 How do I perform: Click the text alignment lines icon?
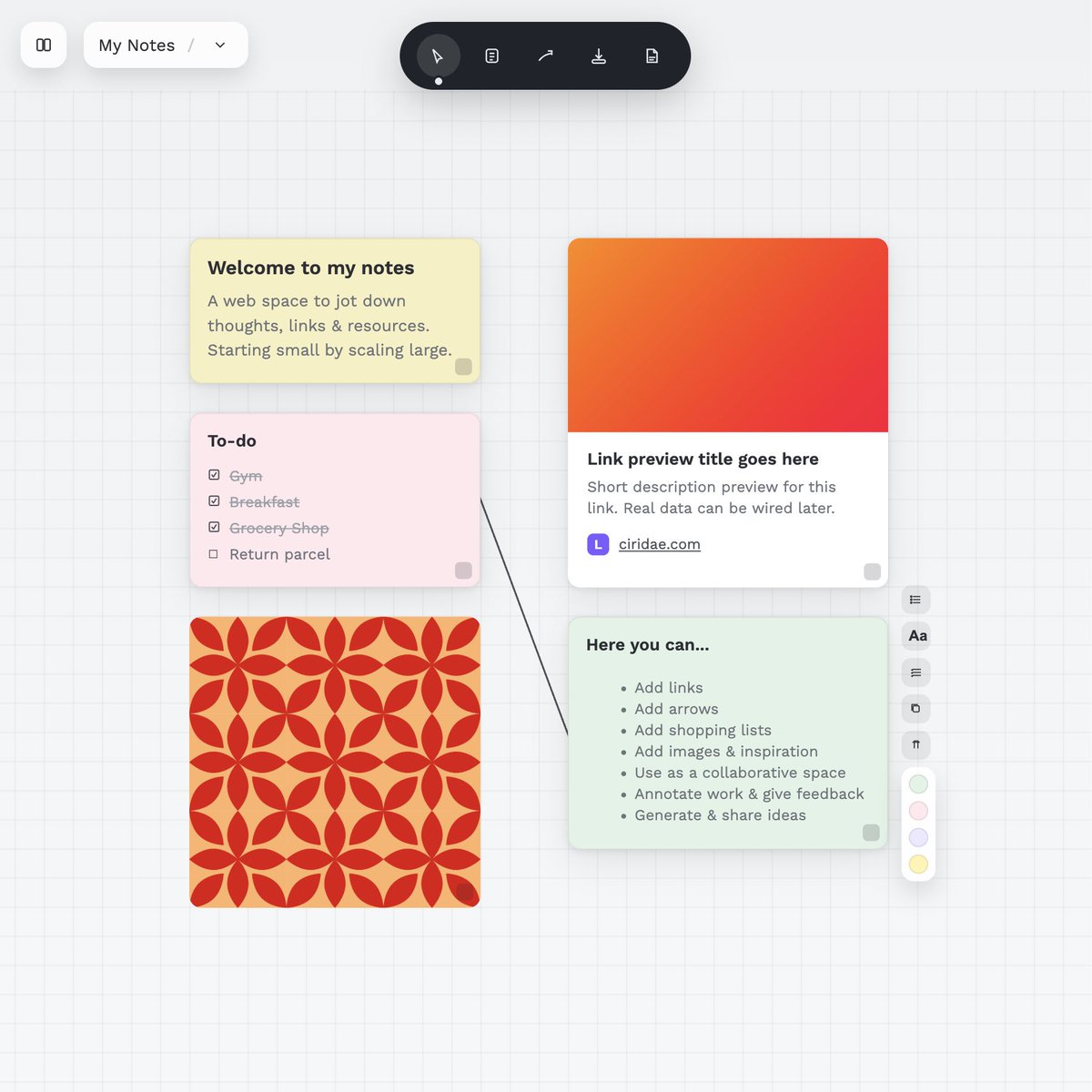coord(915,672)
